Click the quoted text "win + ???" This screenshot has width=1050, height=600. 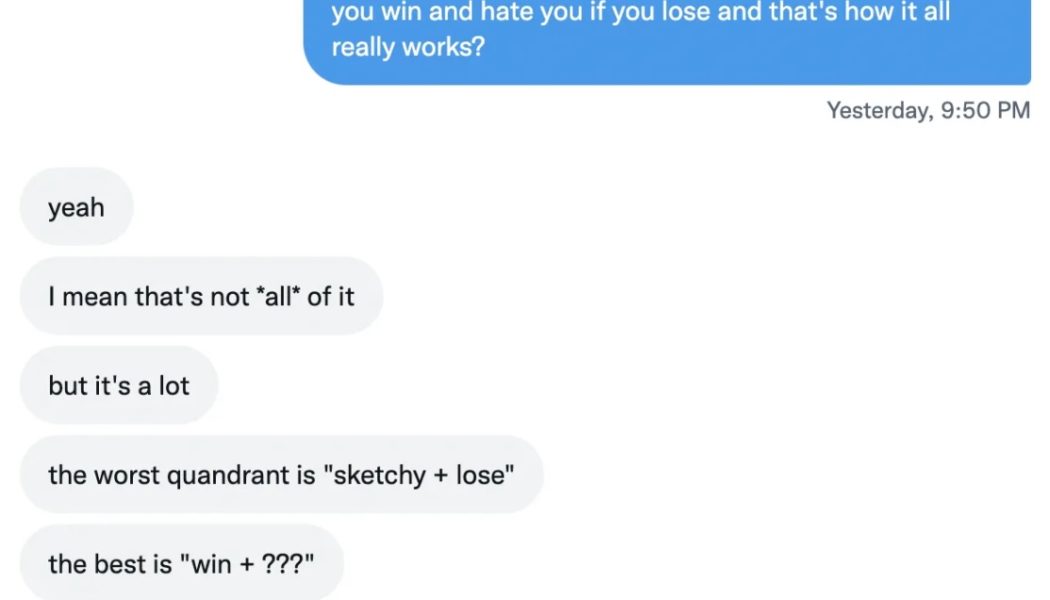tap(246, 564)
